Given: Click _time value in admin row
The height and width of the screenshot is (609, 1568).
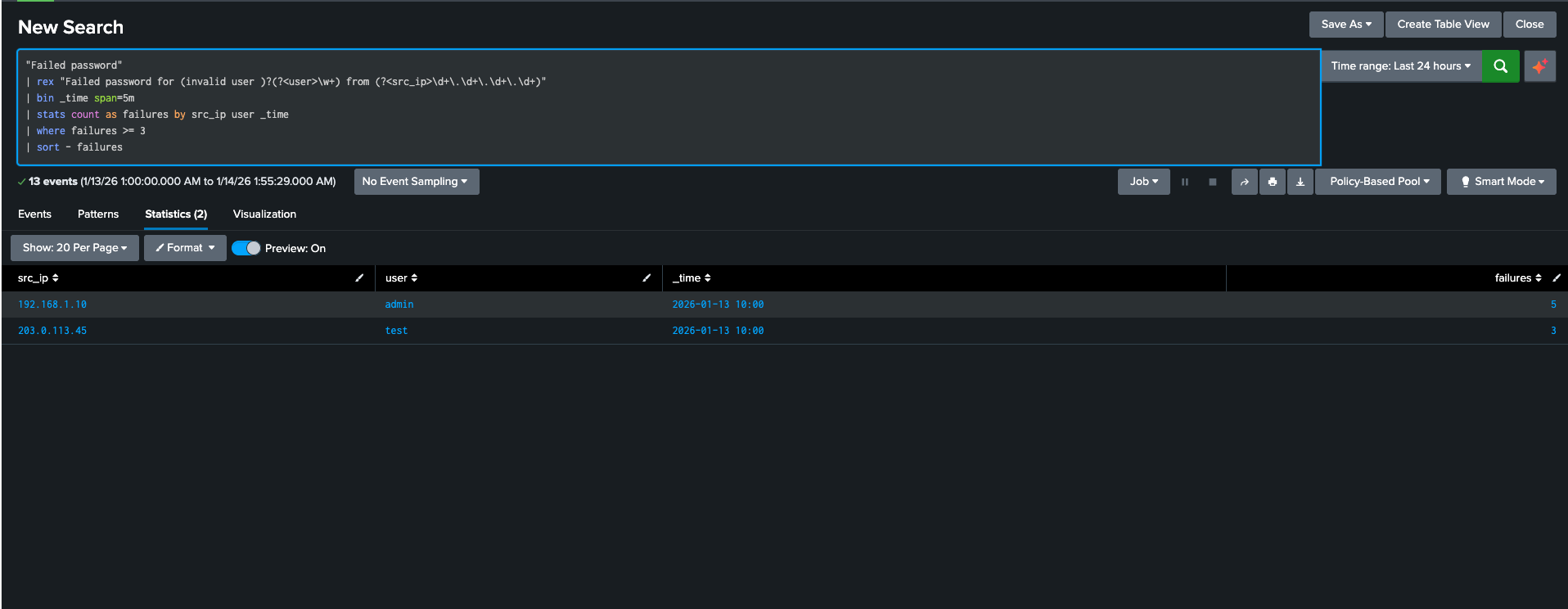Looking at the screenshot, I should coord(718,304).
